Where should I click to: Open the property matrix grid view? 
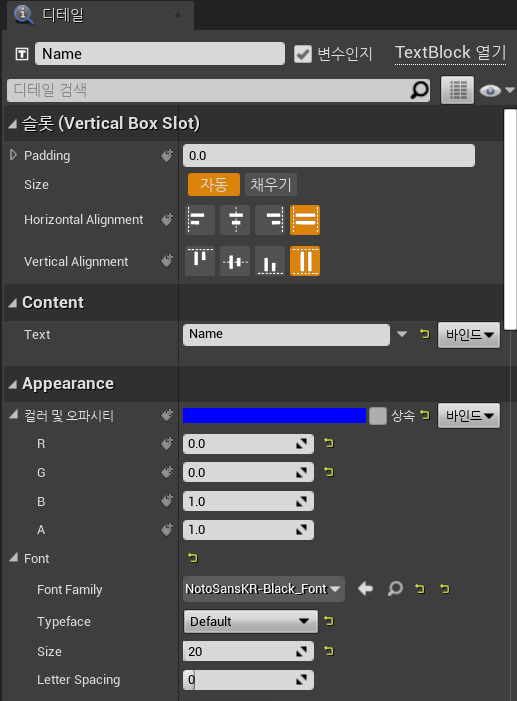(457, 90)
